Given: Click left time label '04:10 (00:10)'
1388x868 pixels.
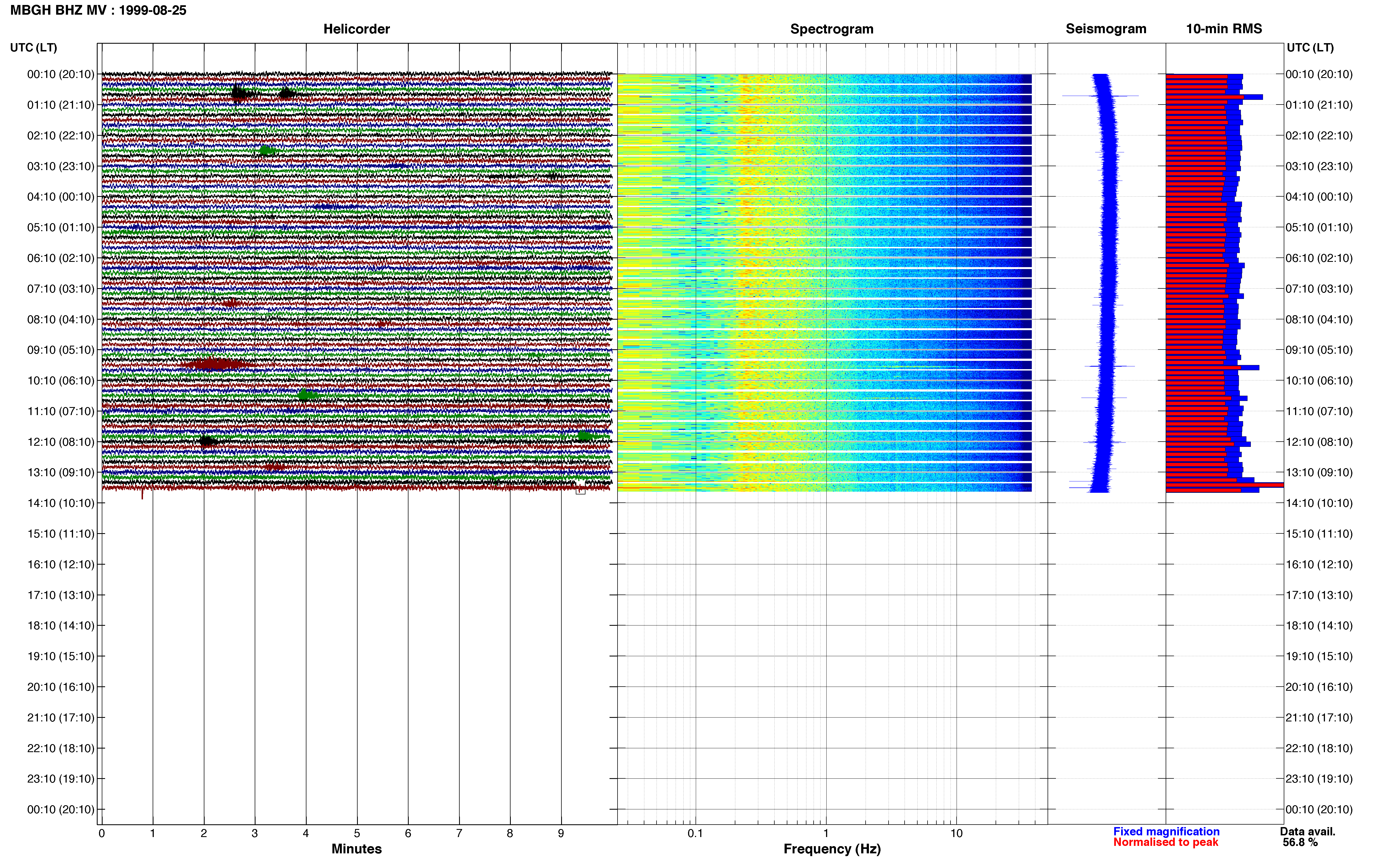Looking at the screenshot, I should pos(61,197).
